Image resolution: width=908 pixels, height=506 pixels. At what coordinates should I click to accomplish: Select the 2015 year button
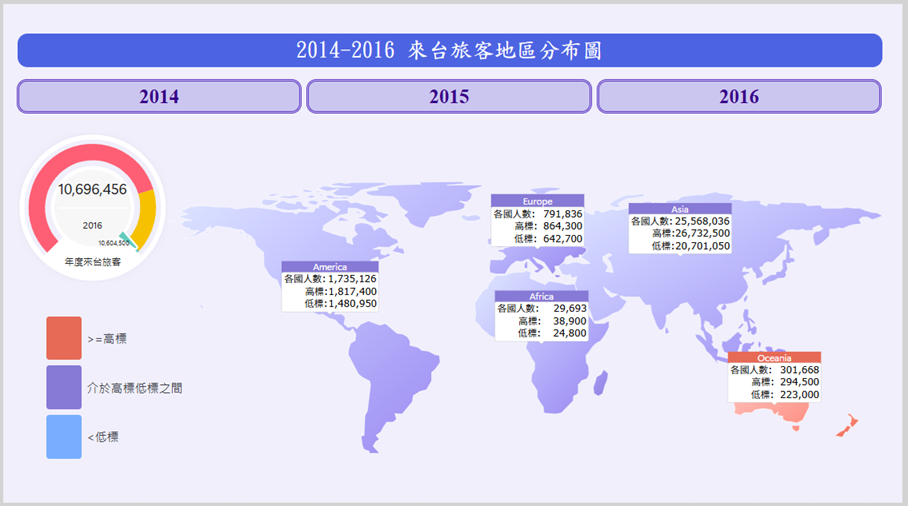449,97
